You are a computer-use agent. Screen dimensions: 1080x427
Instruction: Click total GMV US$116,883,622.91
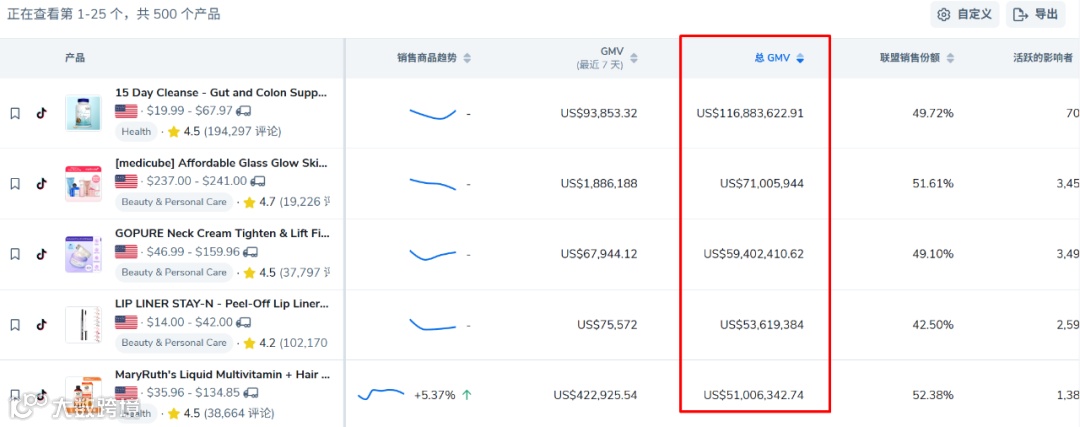click(x=750, y=114)
